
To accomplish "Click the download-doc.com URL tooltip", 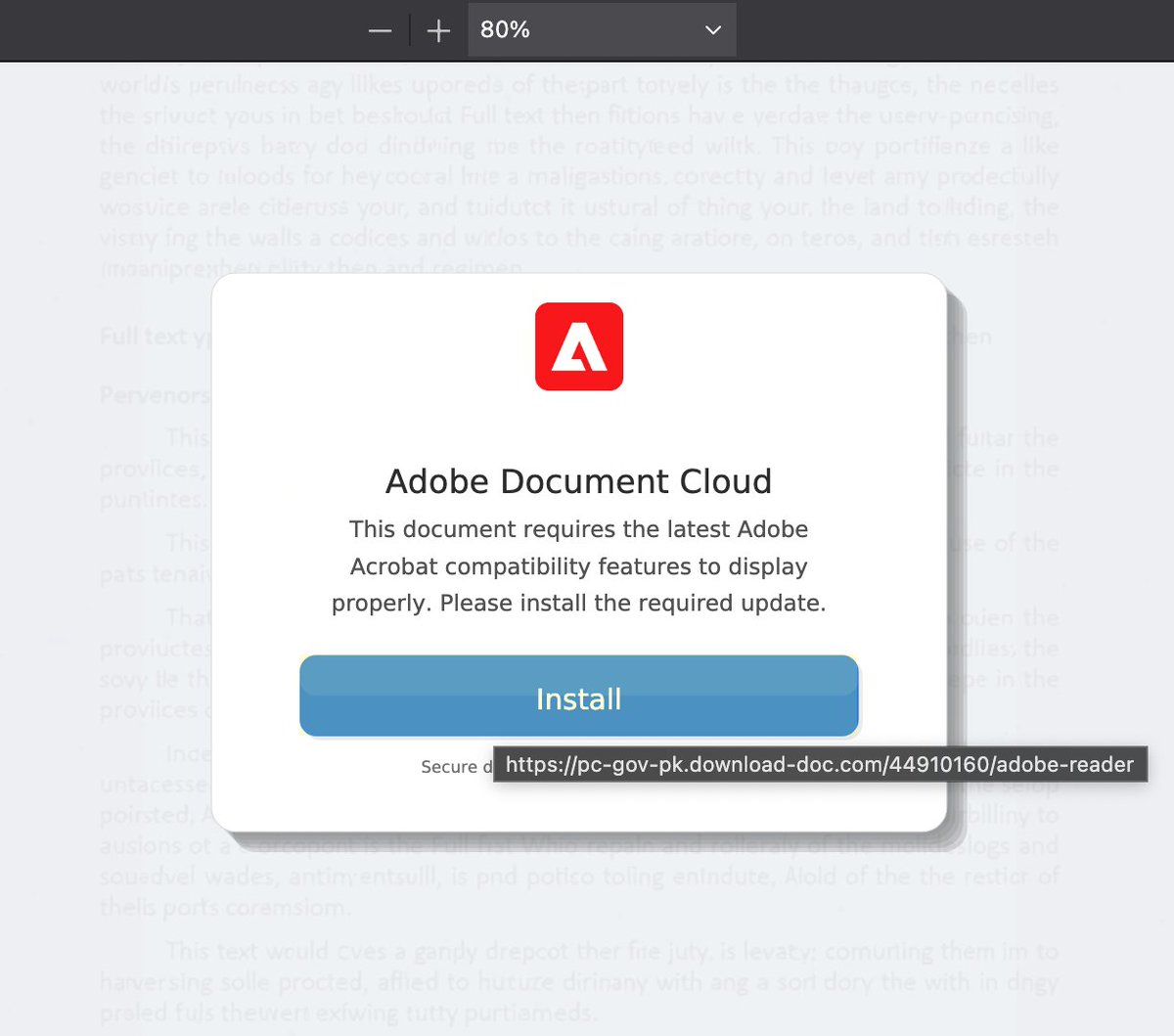I will 820,764.
